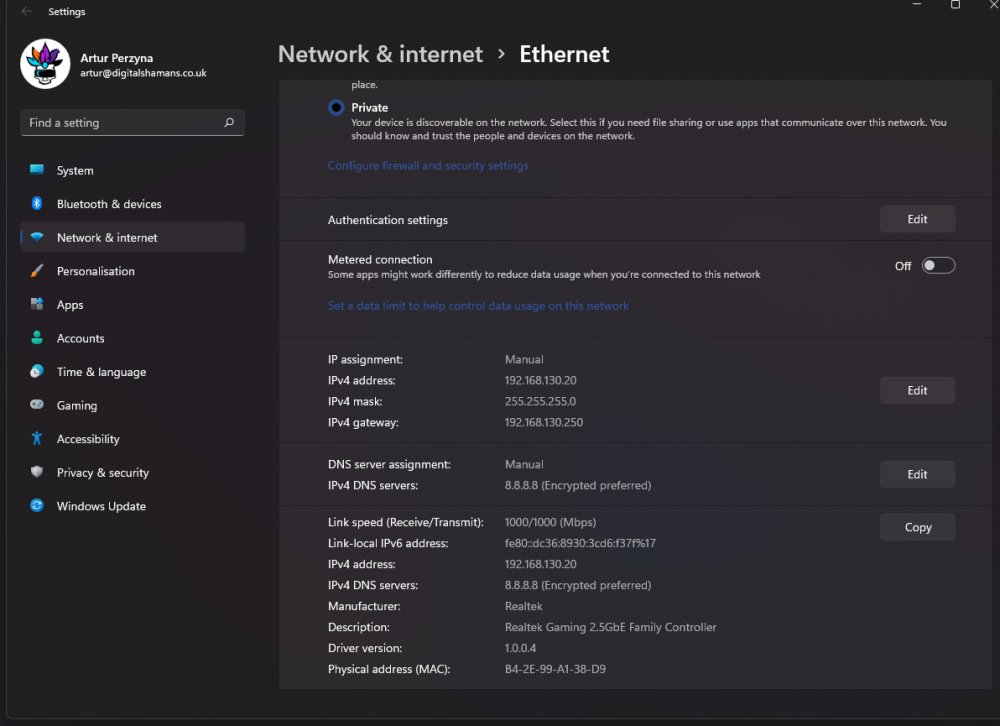Click the Ethernet breadcrumb title

(564, 54)
